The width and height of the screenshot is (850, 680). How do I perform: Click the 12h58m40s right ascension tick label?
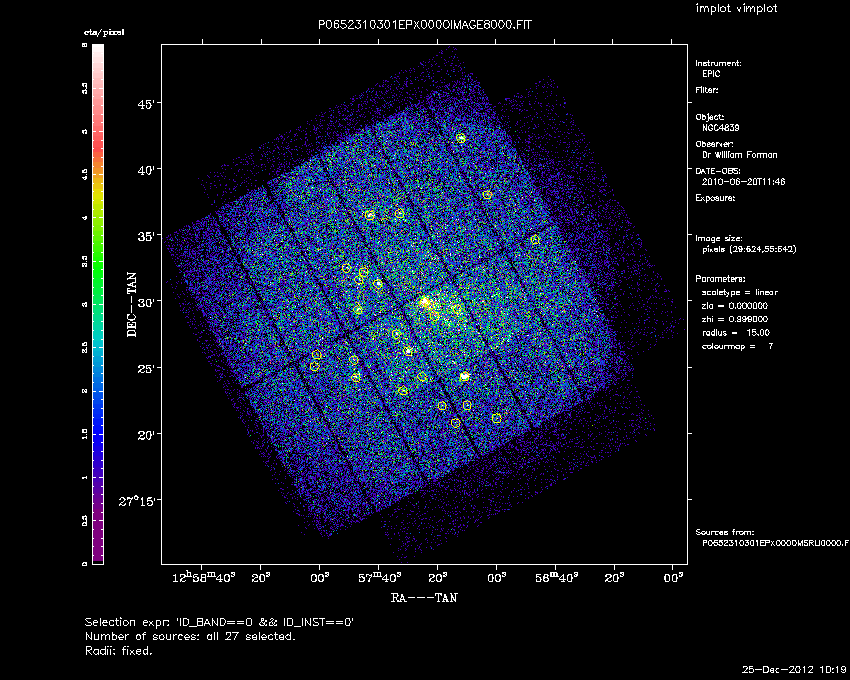[203, 578]
